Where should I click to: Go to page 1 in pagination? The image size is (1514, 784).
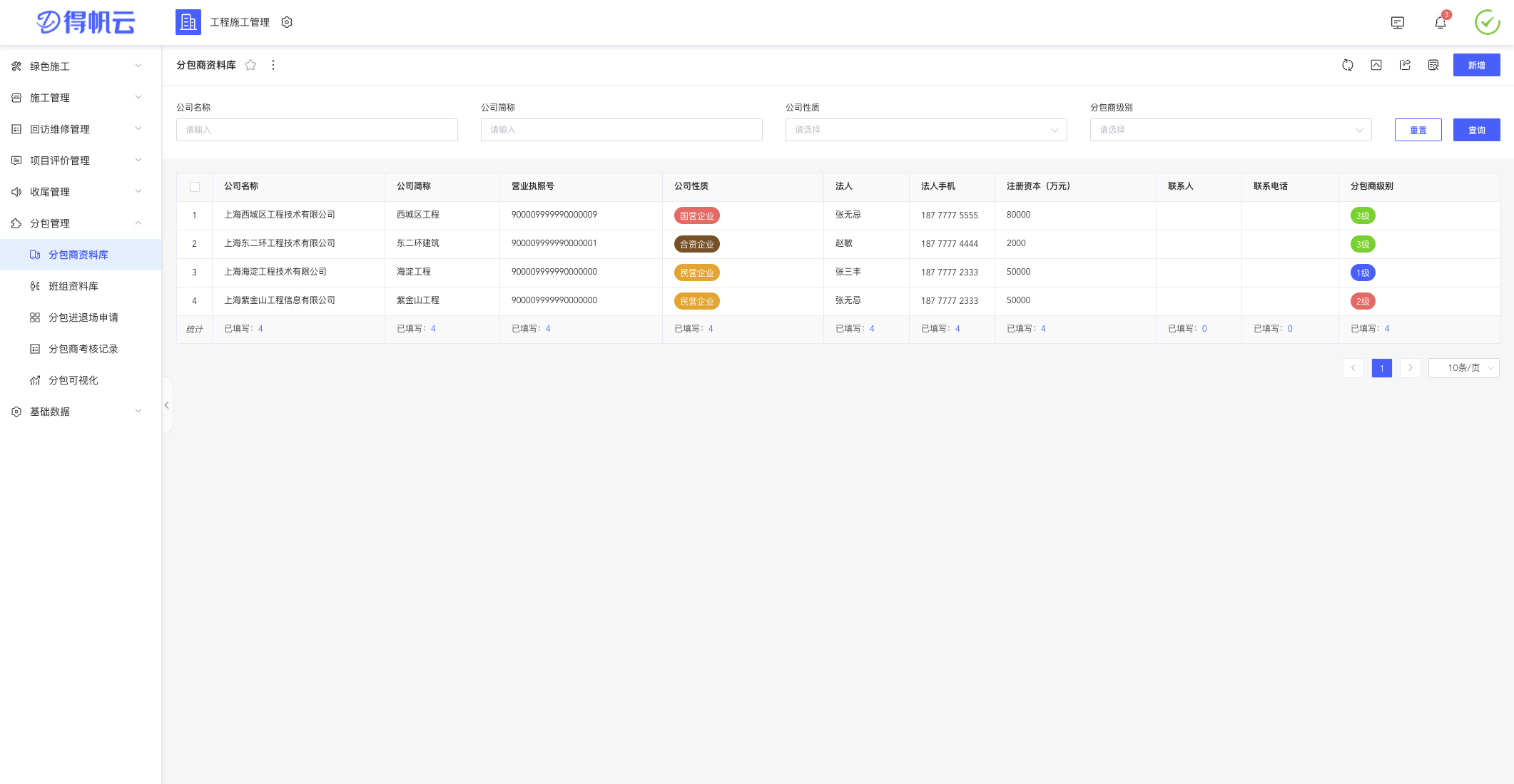pos(1382,368)
